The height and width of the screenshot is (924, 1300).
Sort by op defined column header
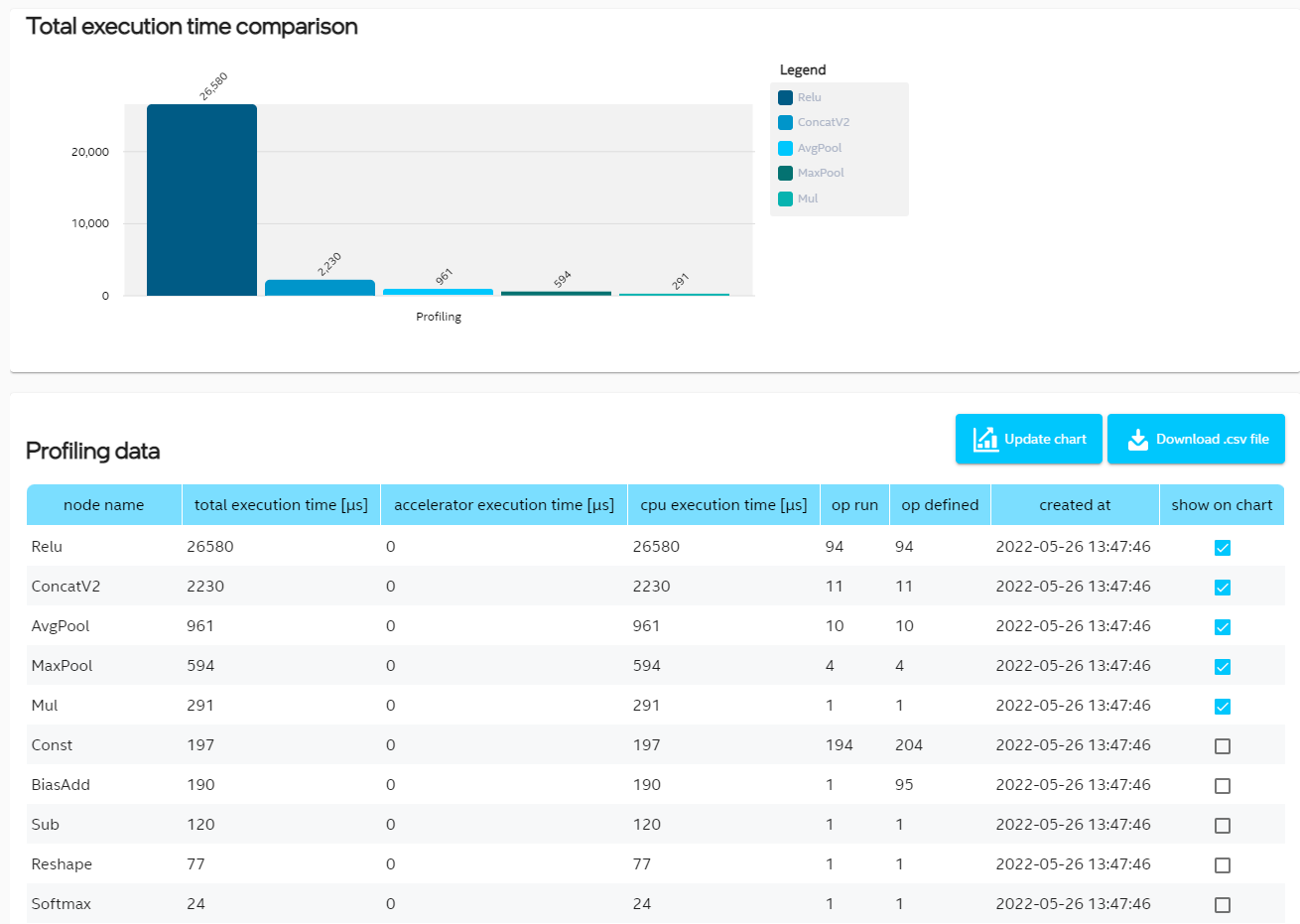coord(940,504)
